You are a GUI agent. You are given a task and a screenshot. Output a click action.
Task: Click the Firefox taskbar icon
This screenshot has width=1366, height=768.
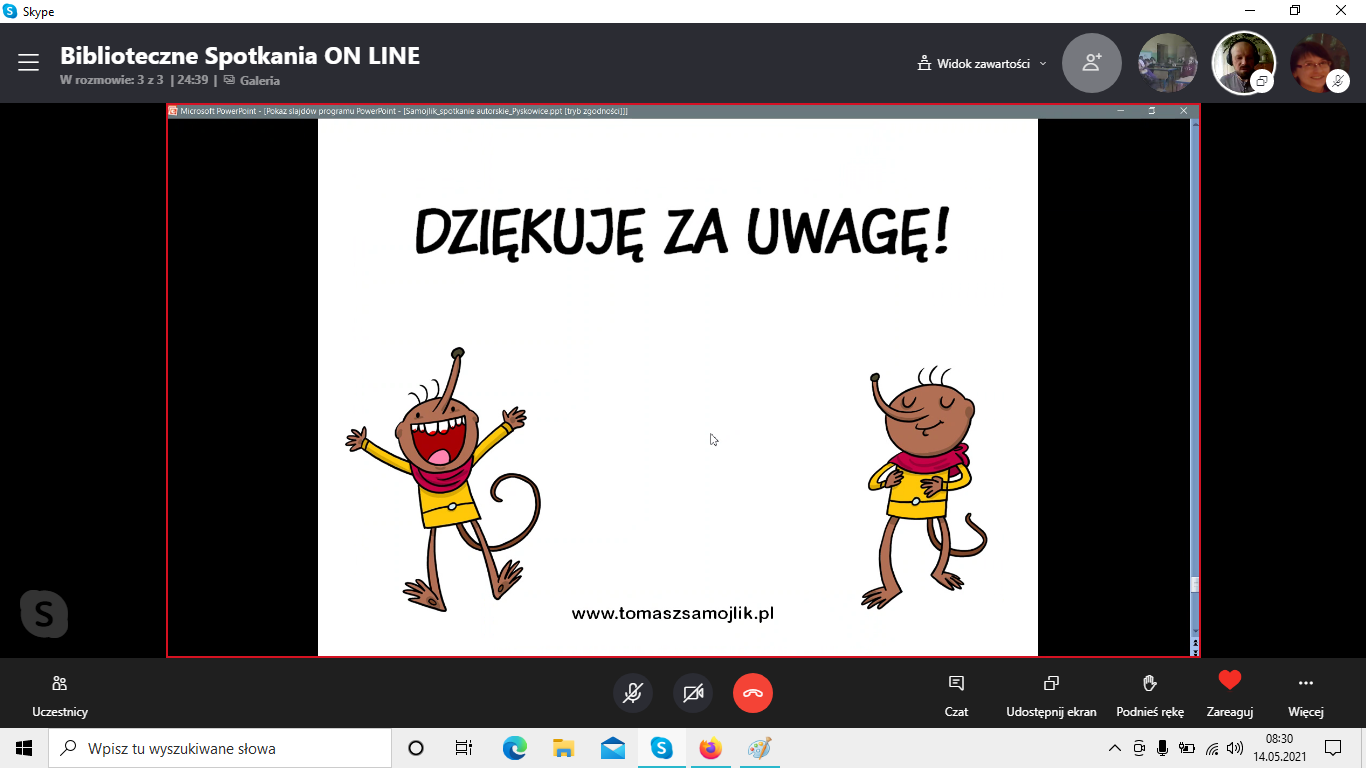click(710, 748)
